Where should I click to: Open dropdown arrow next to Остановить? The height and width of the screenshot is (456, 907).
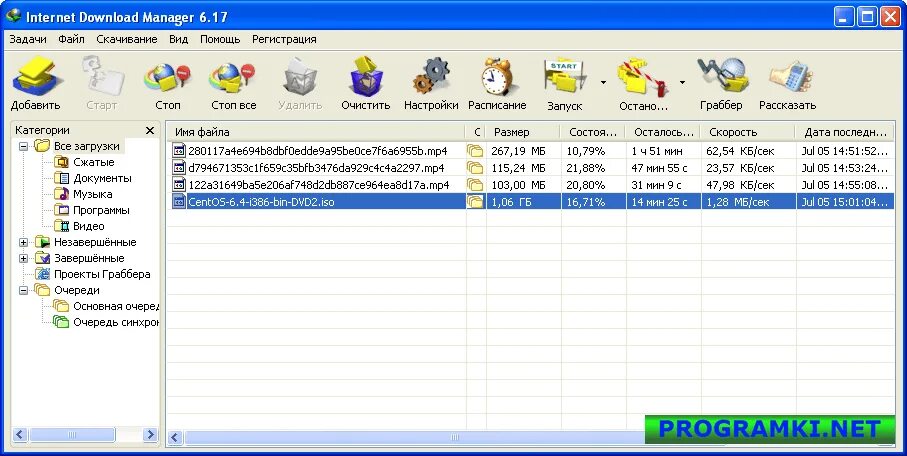[x=682, y=83]
